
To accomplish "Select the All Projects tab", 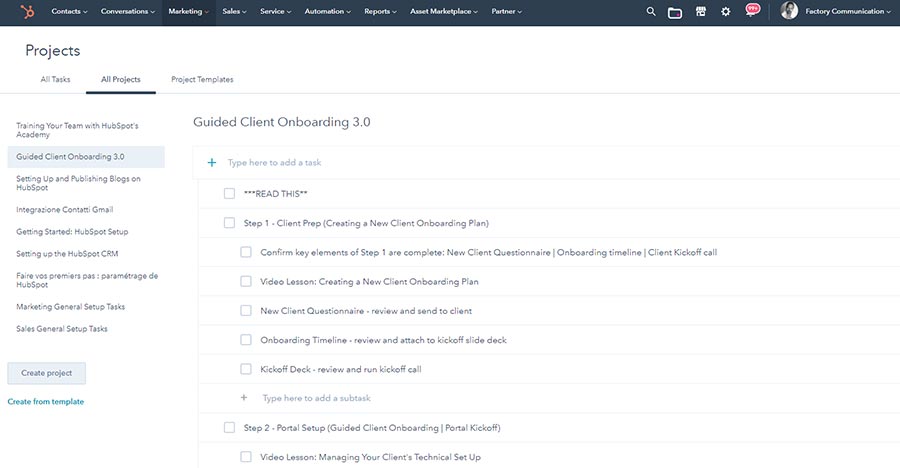I will coord(121,79).
